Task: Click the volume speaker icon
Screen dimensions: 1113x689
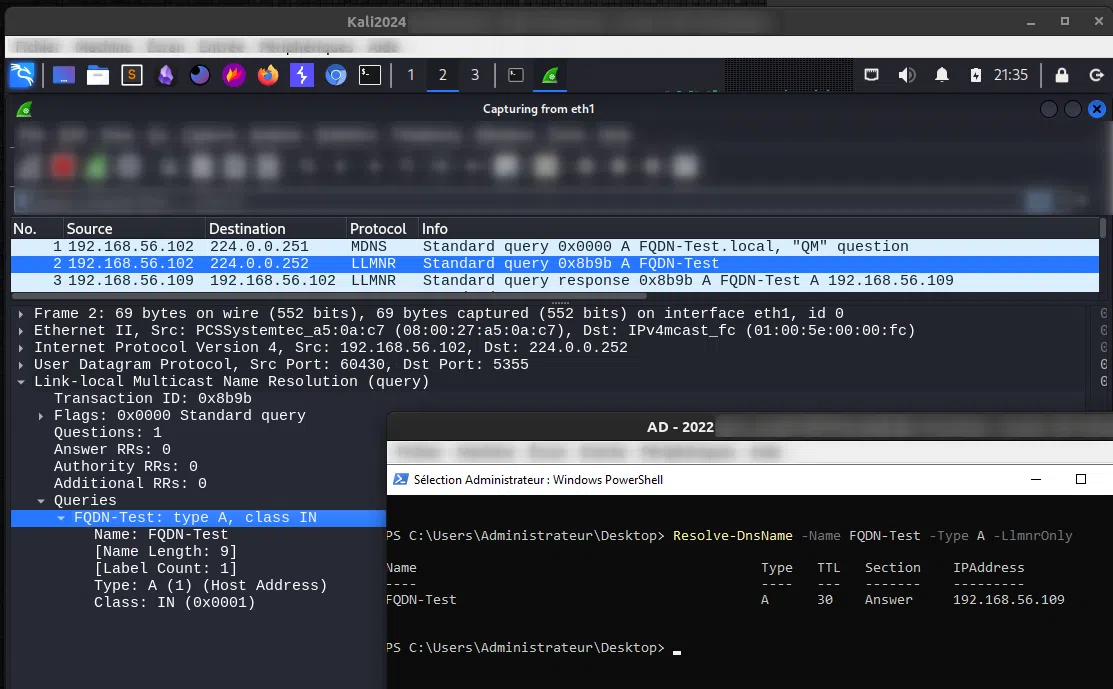Action: coord(907,75)
